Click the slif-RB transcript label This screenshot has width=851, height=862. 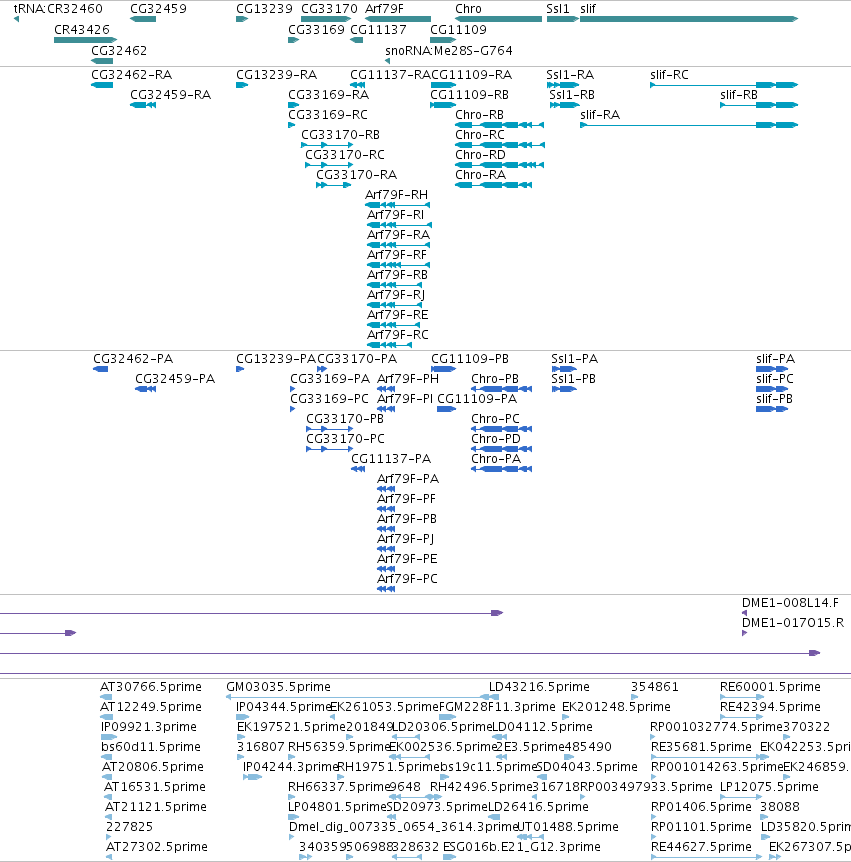click(x=739, y=95)
